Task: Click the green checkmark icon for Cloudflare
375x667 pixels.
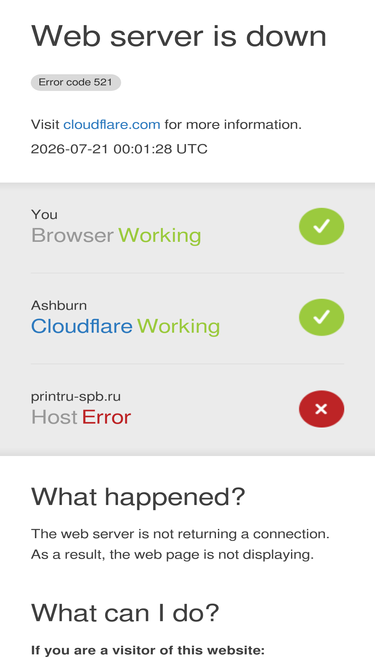Action: (321, 317)
